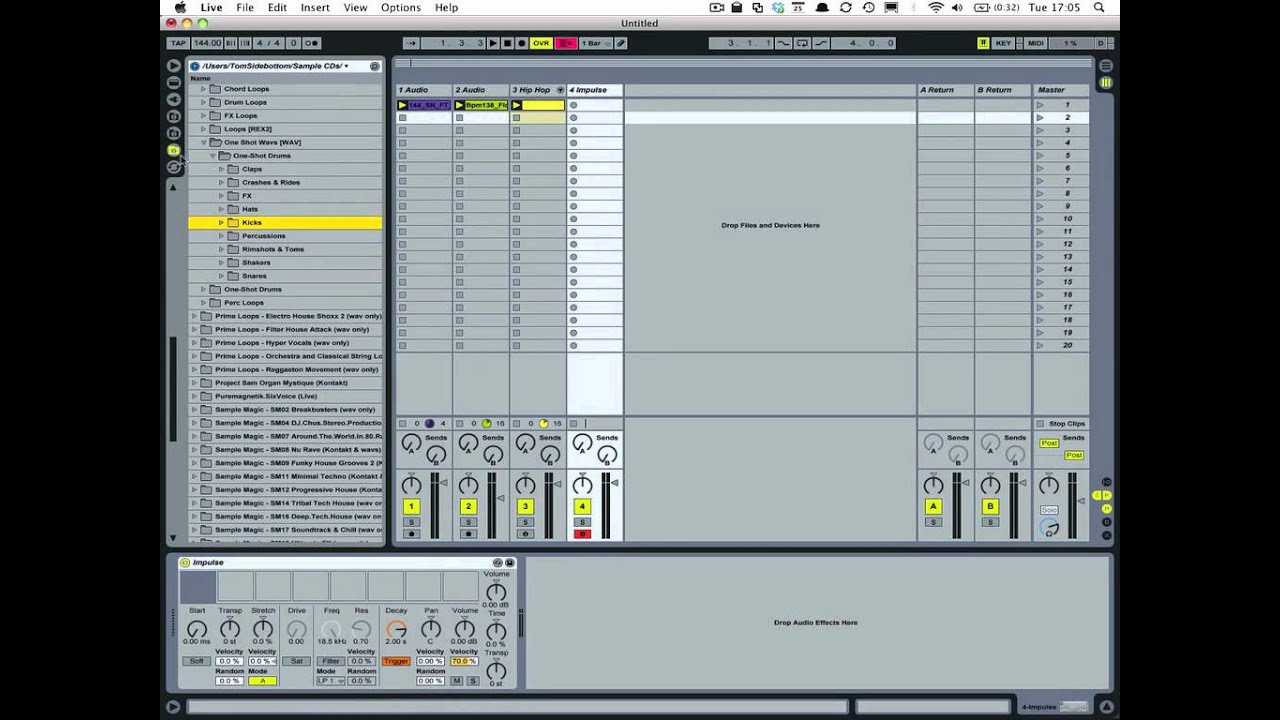Solo track 3 with the S button
This screenshot has height=720, width=1280.
(x=525, y=522)
